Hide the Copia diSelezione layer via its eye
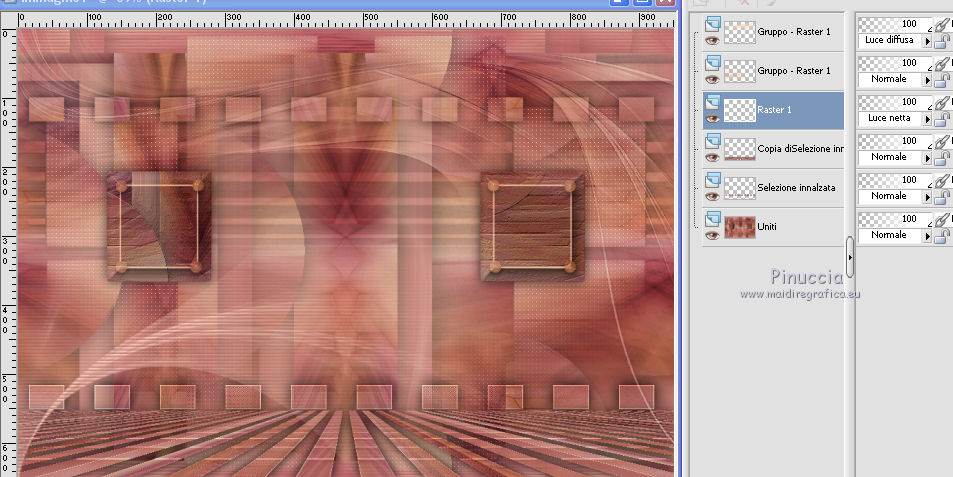953x477 pixels. (x=712, y=157)
